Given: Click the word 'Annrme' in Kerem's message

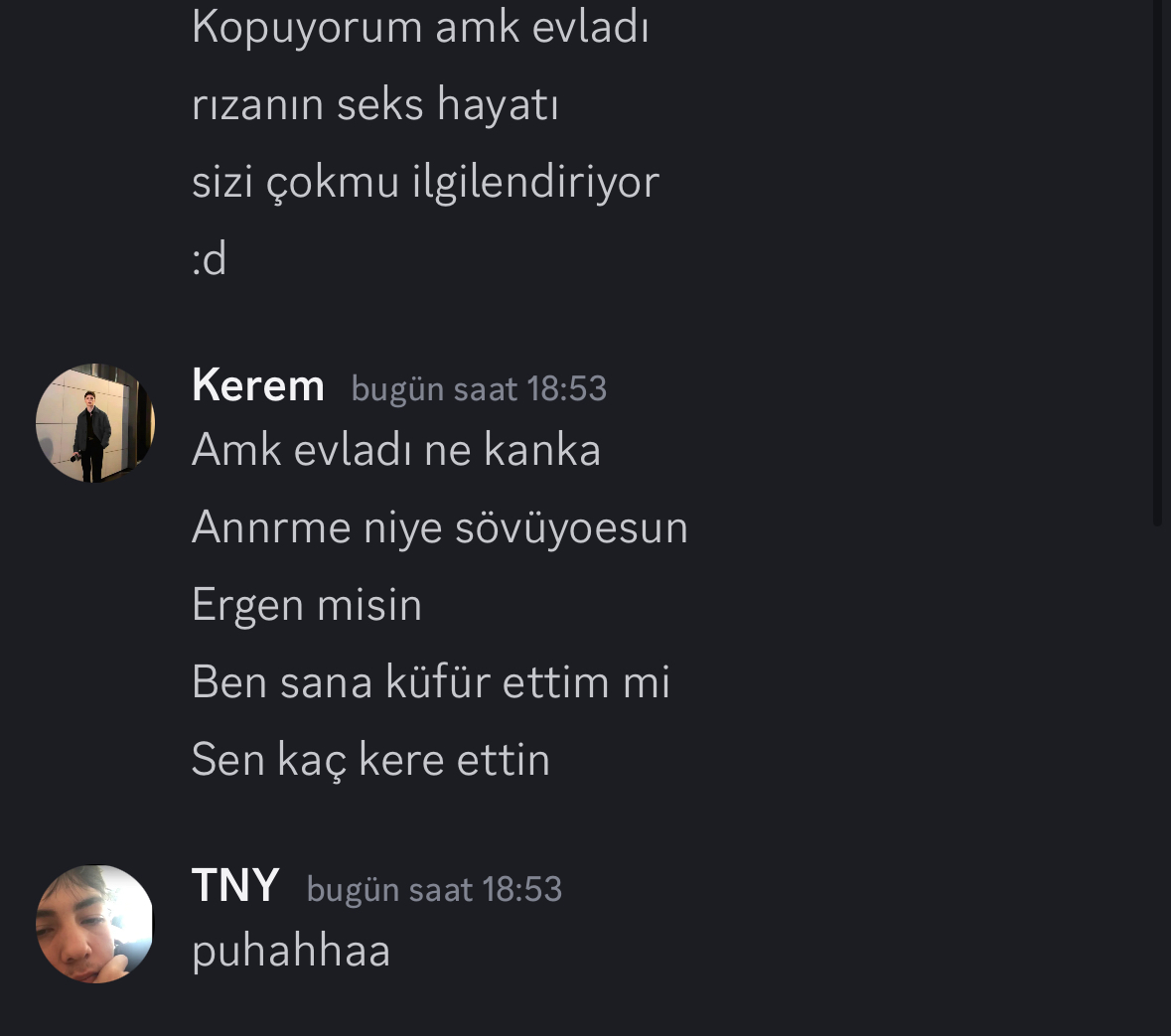Looking at the screenshot, I should pos(271,527).
